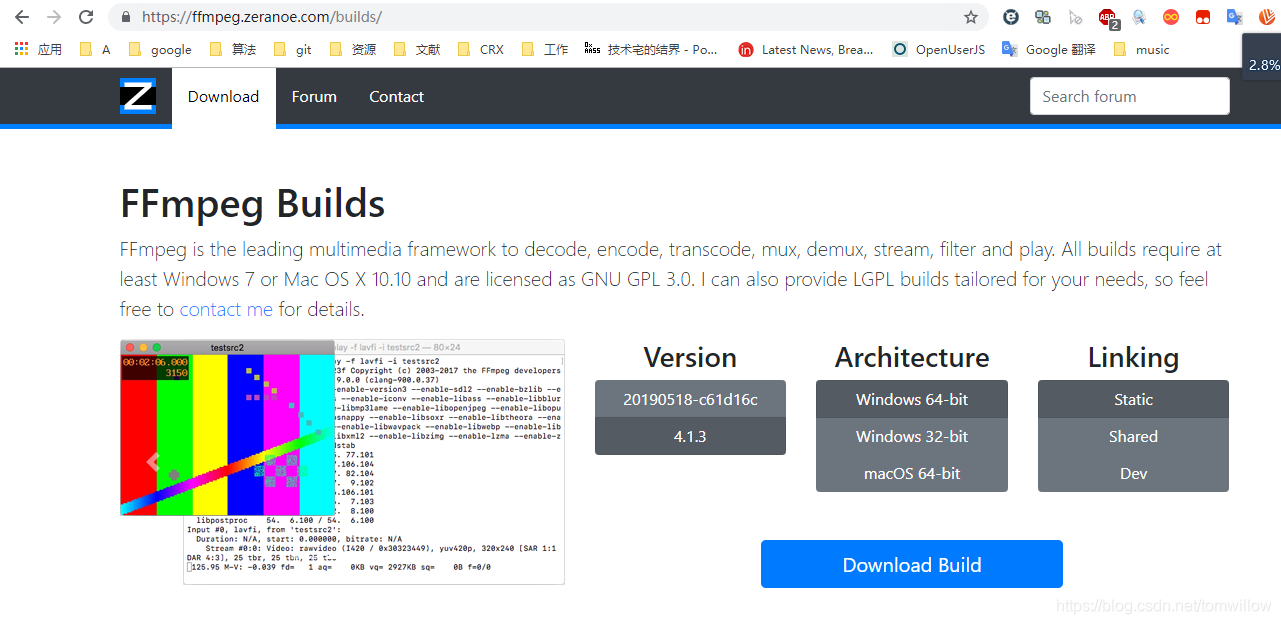Click the testsrc2 color bars screenshot

[227, 428]
